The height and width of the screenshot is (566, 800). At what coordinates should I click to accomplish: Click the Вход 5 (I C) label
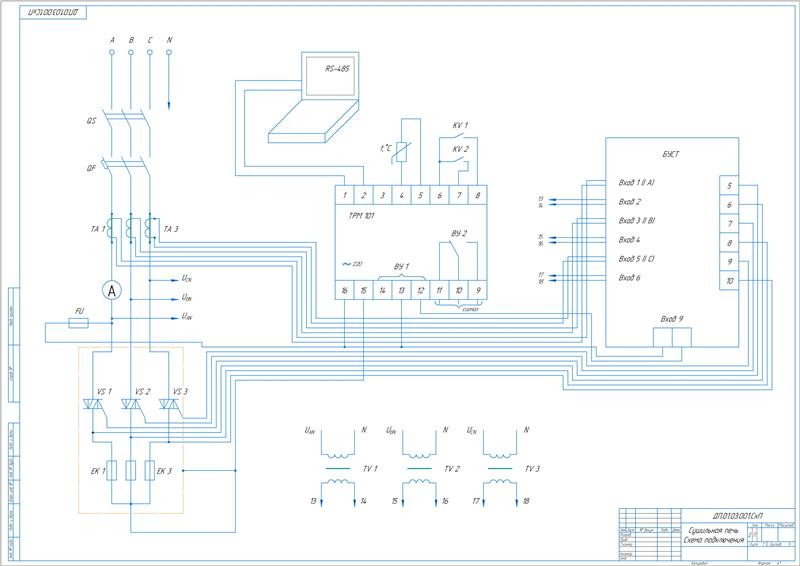click(x=636, y=259)
